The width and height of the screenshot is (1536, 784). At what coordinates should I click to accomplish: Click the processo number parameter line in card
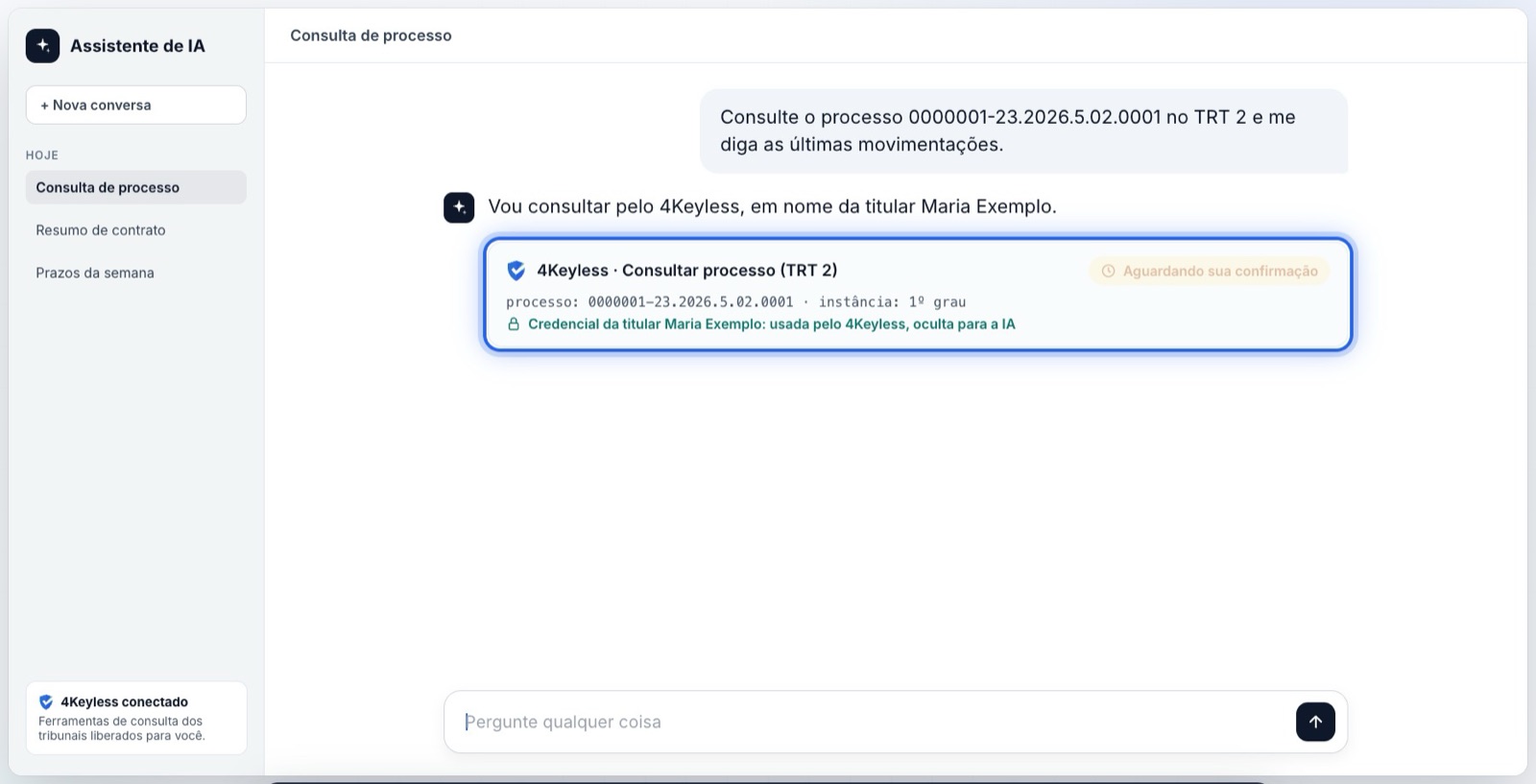(x=736, y=302)
